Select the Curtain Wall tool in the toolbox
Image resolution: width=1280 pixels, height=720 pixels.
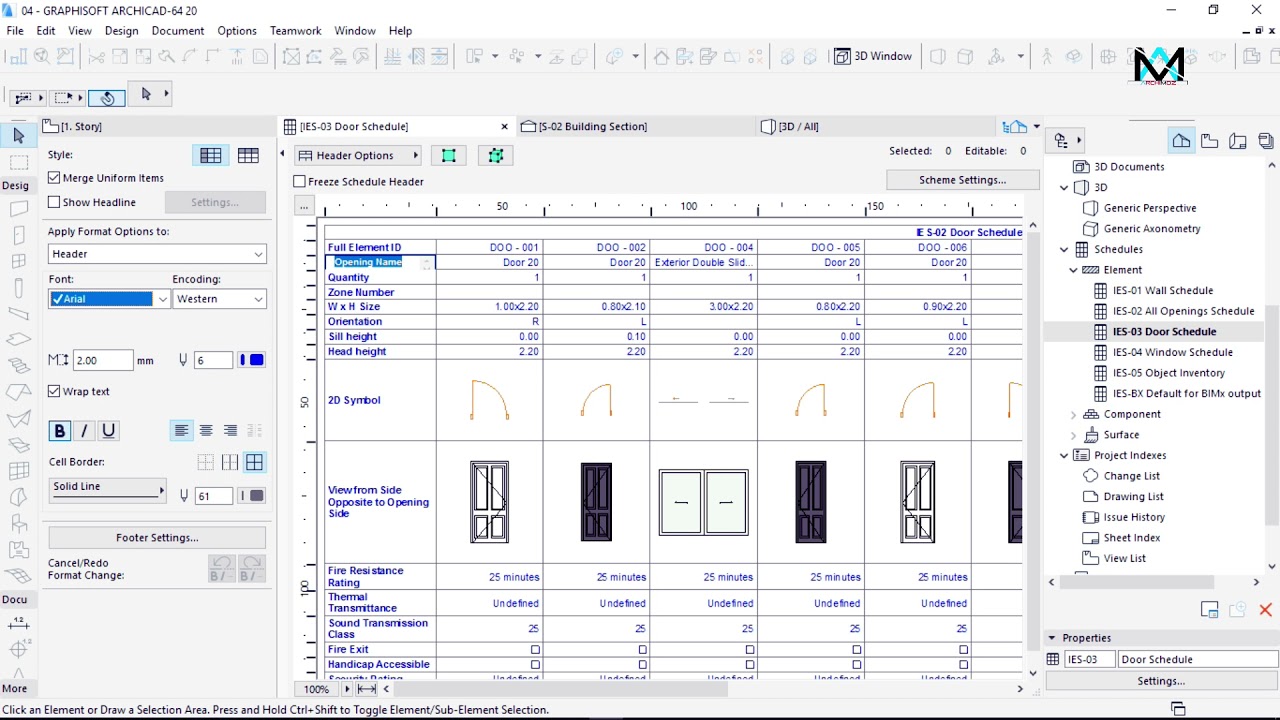click(x=18, y=470)
